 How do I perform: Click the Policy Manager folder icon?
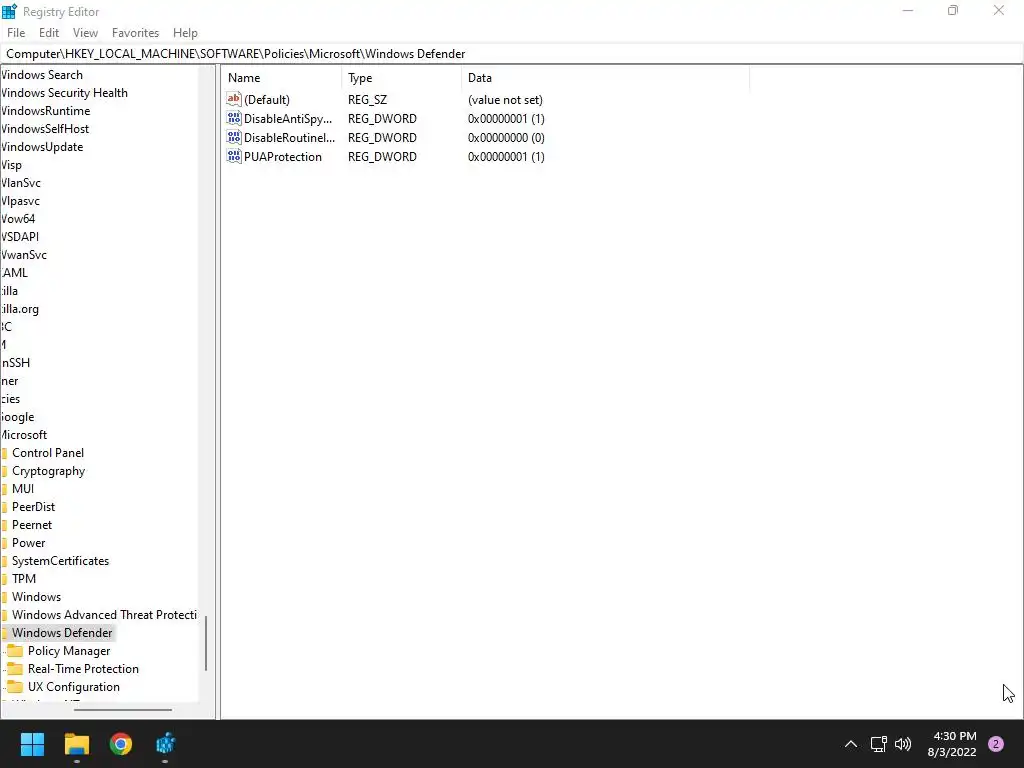pyautogui.click(x=15, y=651)
